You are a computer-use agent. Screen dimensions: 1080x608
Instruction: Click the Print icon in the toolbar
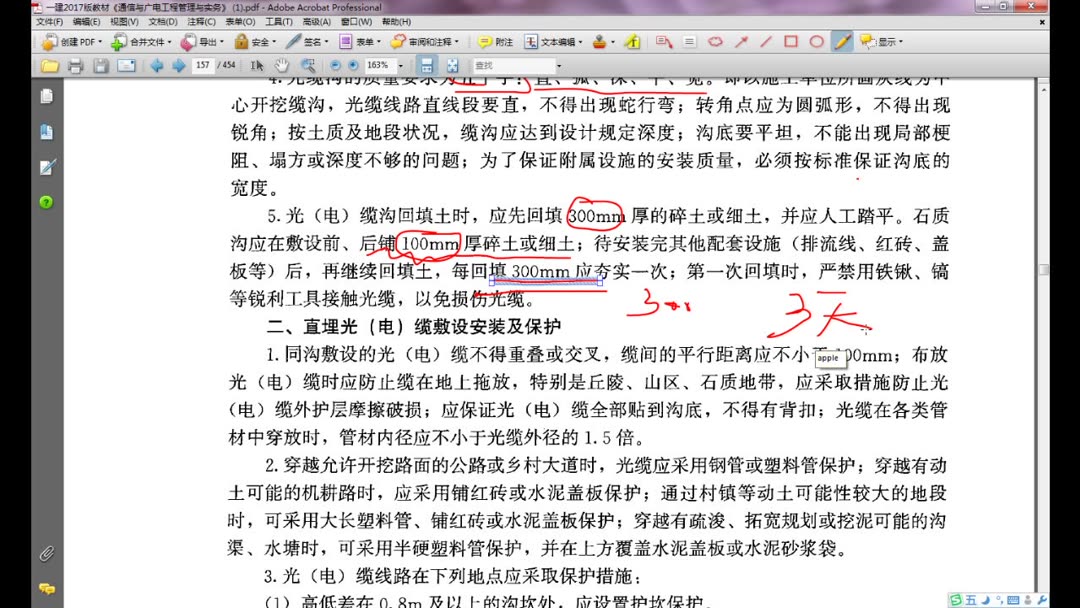pyautogui.click(x=76, y=66)
